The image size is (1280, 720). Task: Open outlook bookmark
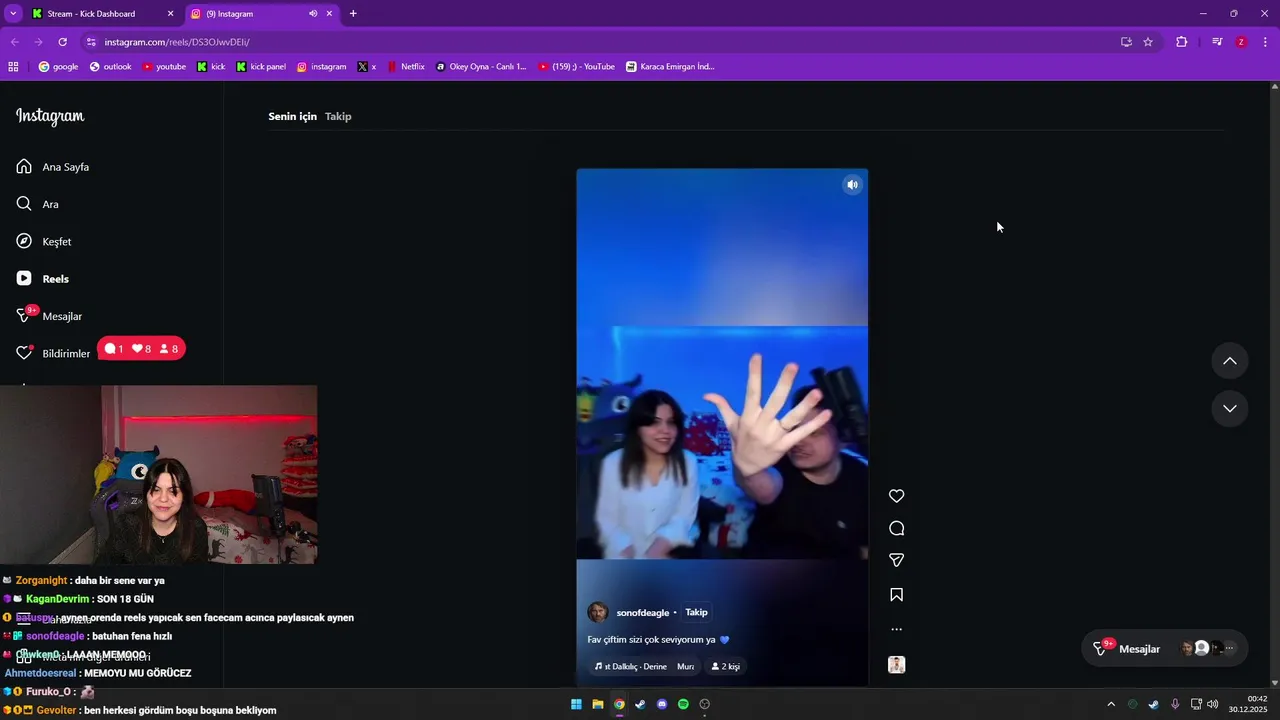[x=110, y=67]
